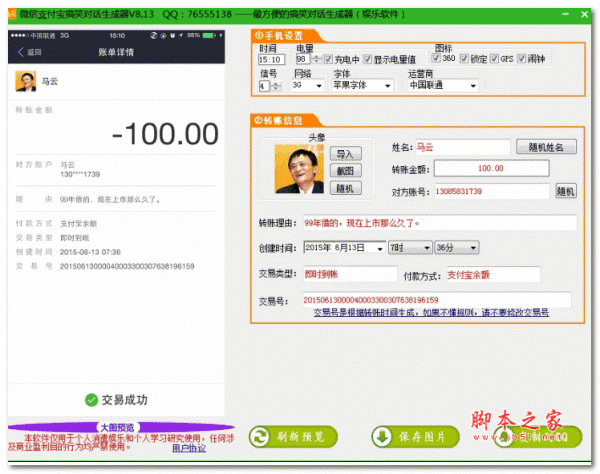The height and width of the screenshot is (474, 600).
Task: Click the 转账信息 section header tab
Action: tap(282, 121)
